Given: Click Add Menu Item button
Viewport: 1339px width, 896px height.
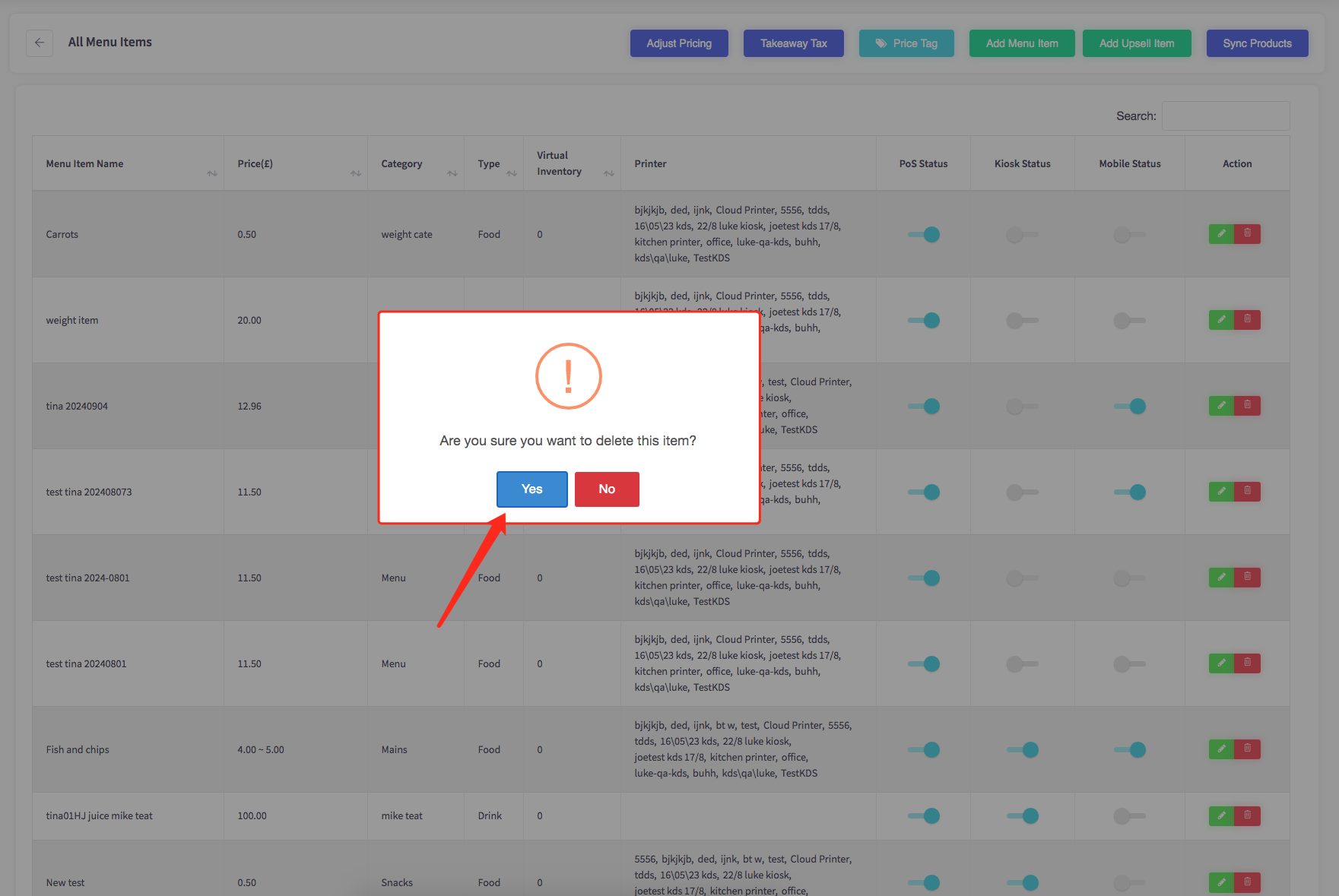Looking at the screenshot, I should click(x=1022, y=43).
